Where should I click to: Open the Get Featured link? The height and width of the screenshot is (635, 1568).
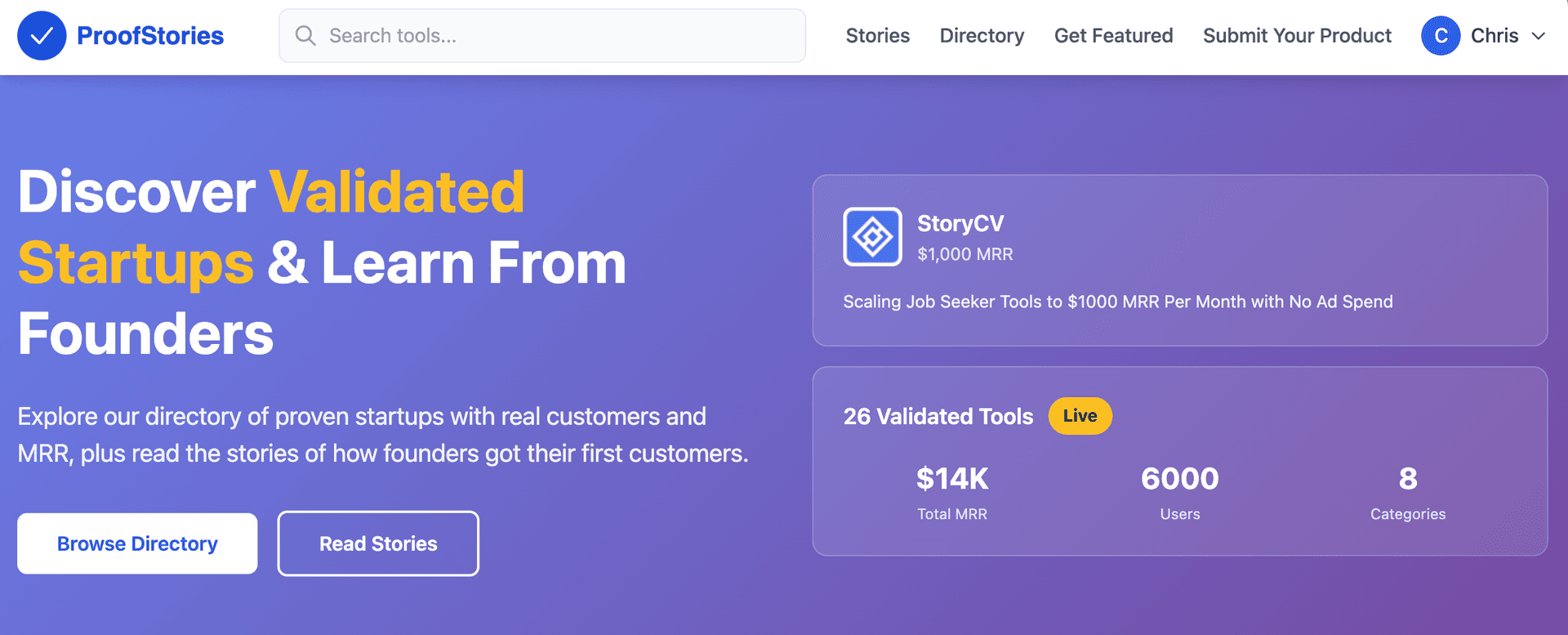pos(1113,35)
